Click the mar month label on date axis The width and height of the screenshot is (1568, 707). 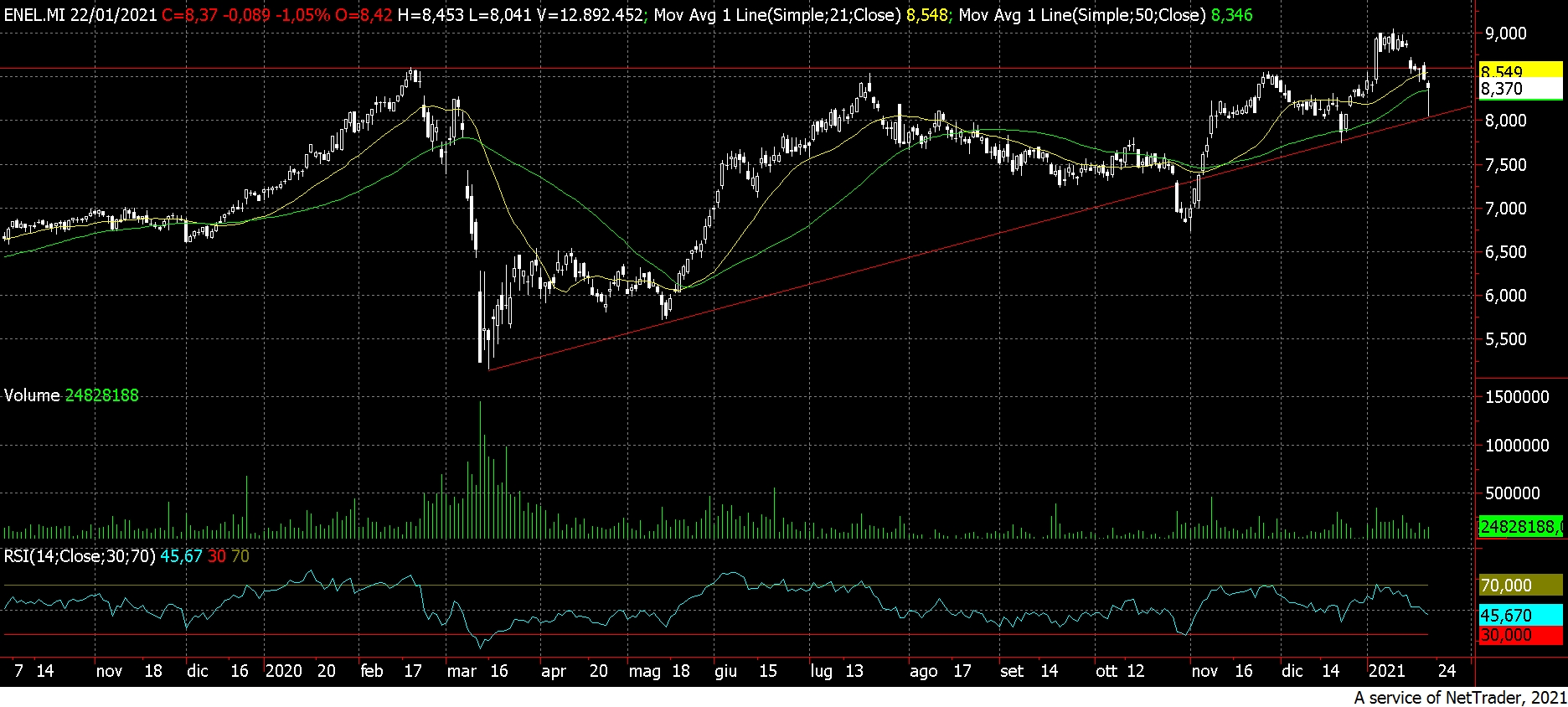click(x=462, y=671)
